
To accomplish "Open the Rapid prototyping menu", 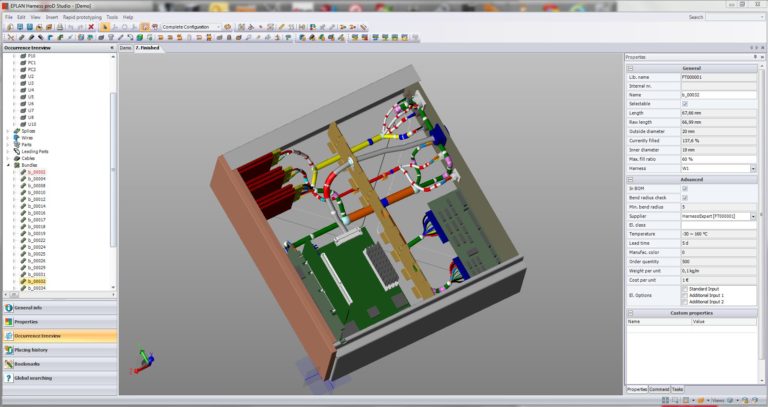I will click(82, 17).
